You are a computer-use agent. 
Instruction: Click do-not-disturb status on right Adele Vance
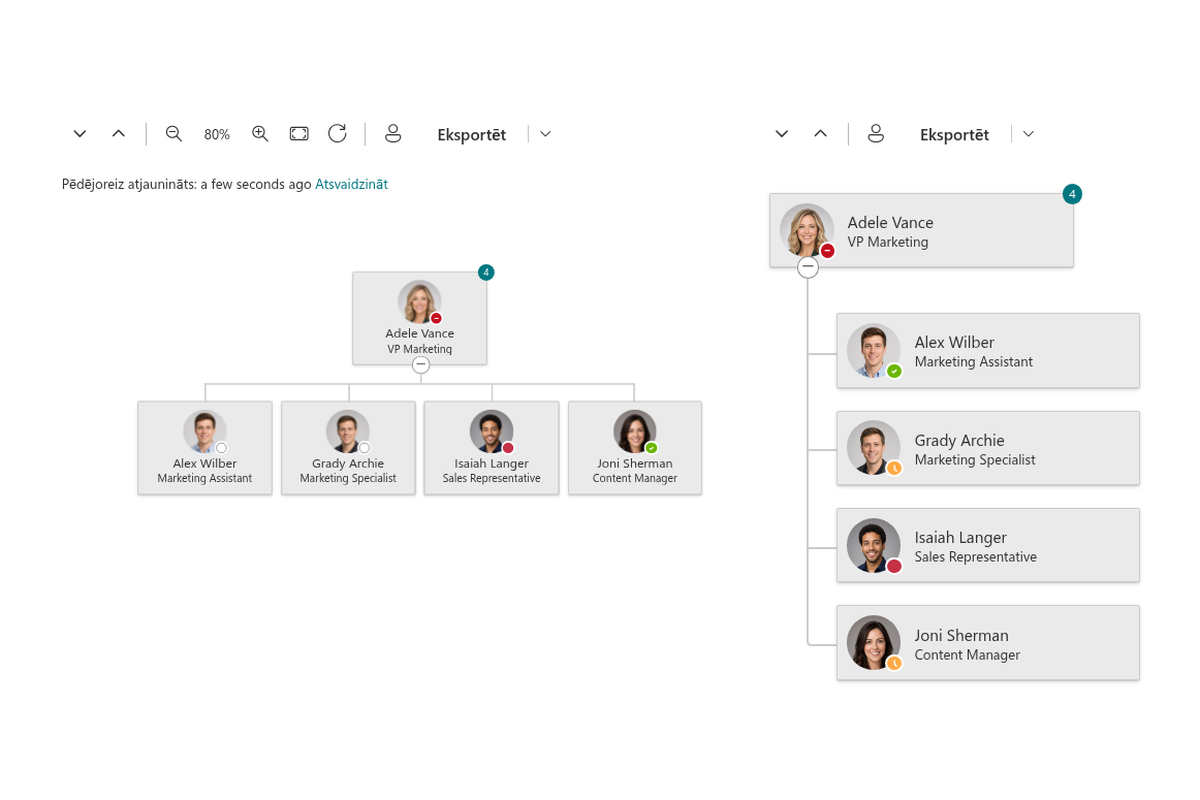pos(828,251)
